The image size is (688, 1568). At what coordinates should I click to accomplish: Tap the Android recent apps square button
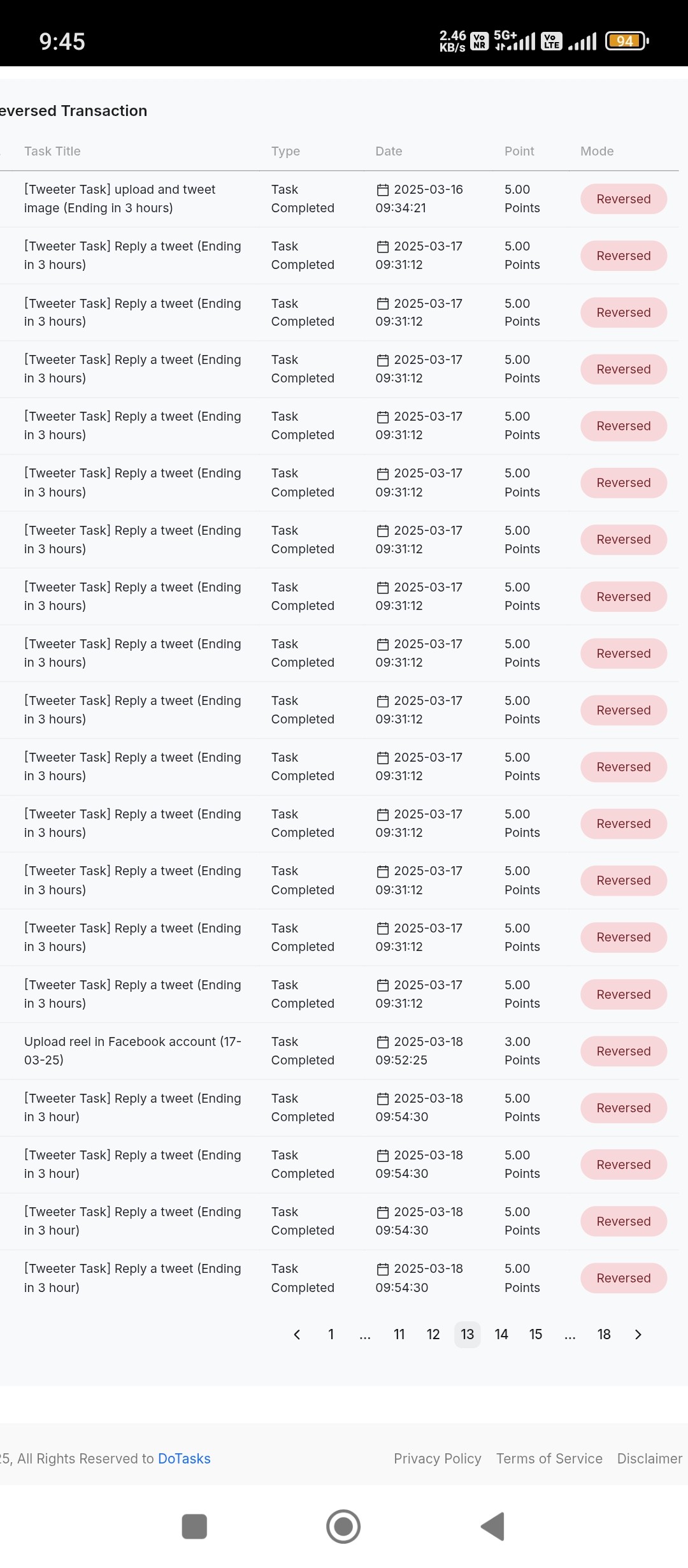pyautogui.click(x=194, y=1527)
